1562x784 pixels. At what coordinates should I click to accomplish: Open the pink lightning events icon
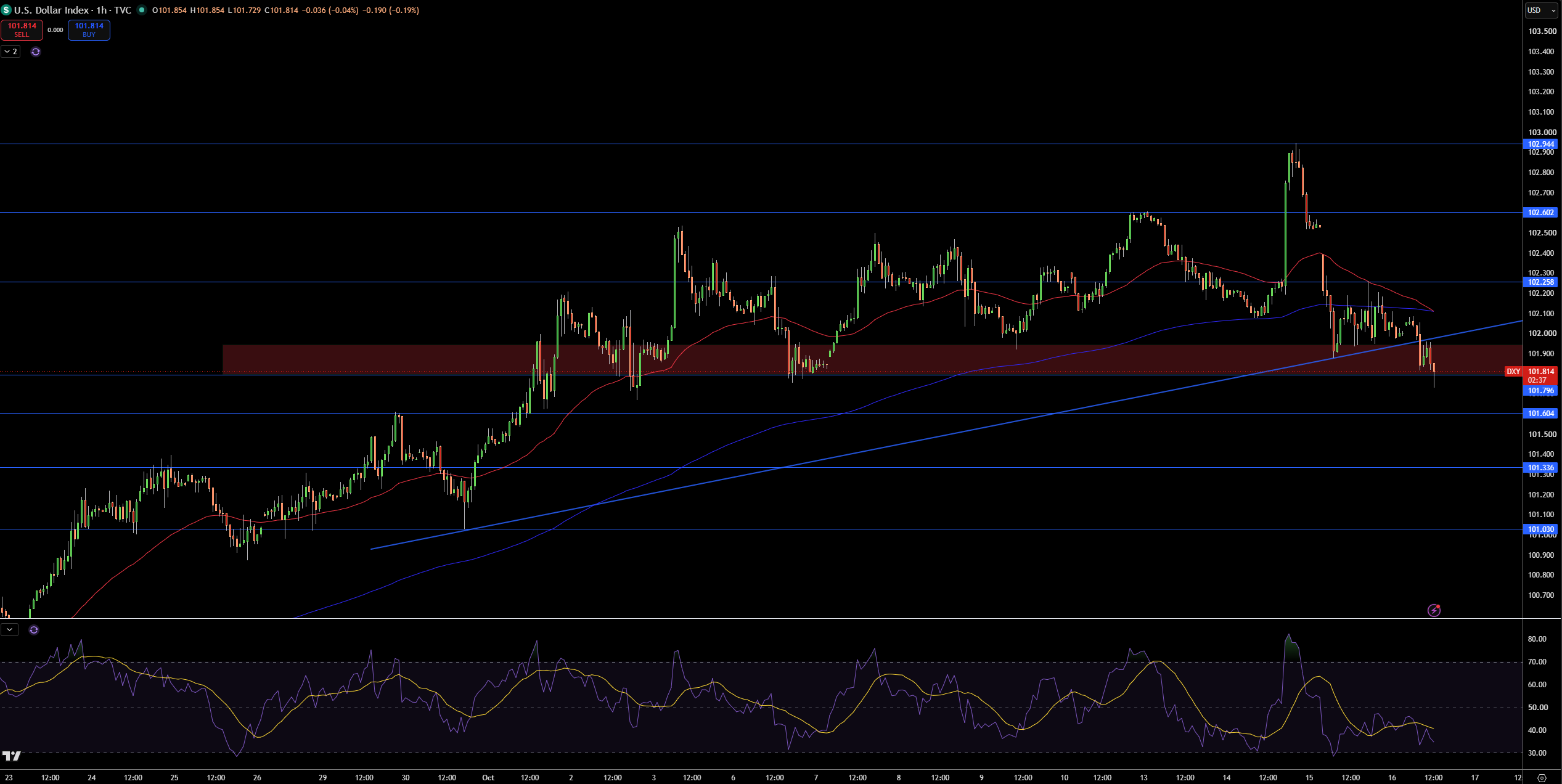pos(1434,610)
